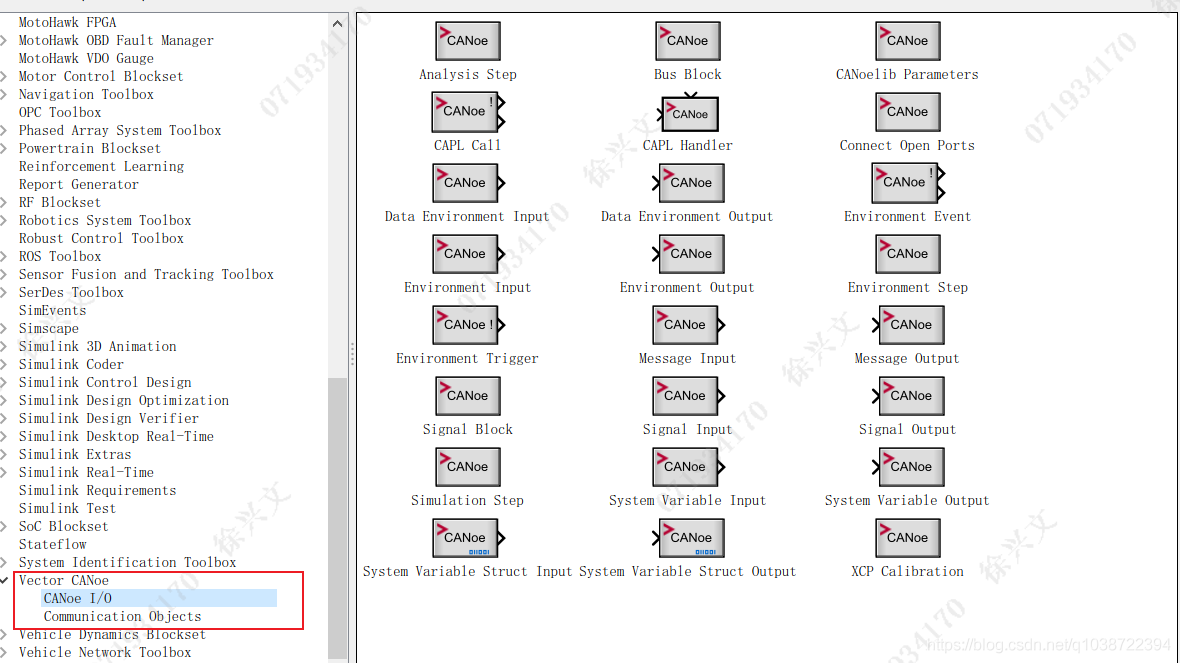Expand the Phased Array System Toolbox node
This screenshot has width=1180, height=663.
[x=5, y=130]
